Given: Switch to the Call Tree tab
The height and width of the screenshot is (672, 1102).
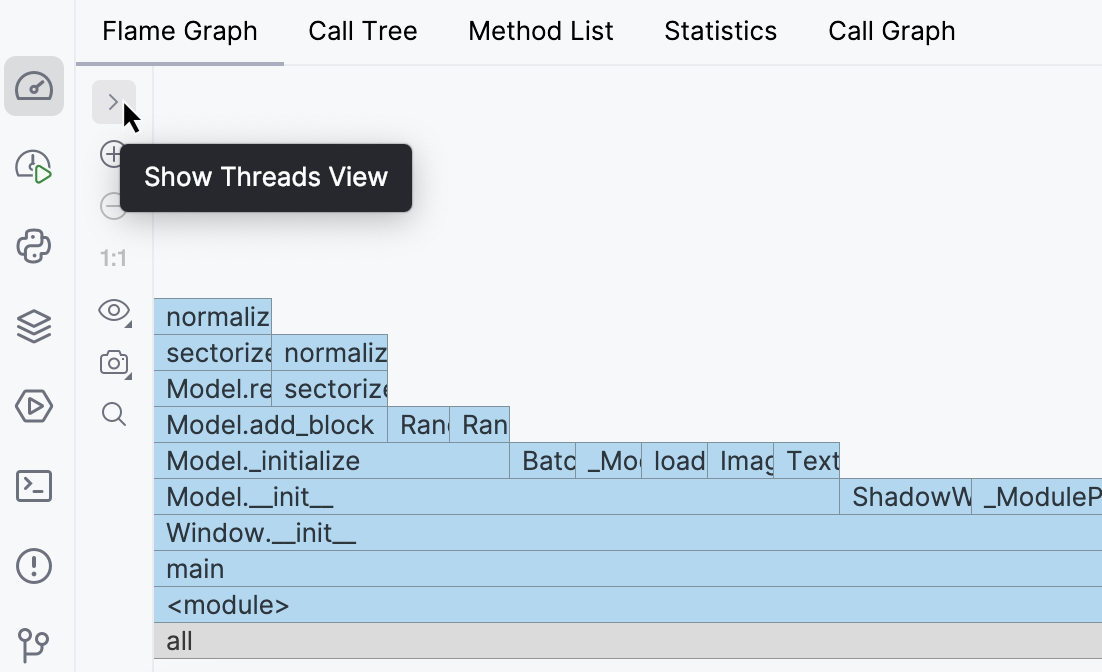Looking at the screenshot, I should tap(363, 31).
